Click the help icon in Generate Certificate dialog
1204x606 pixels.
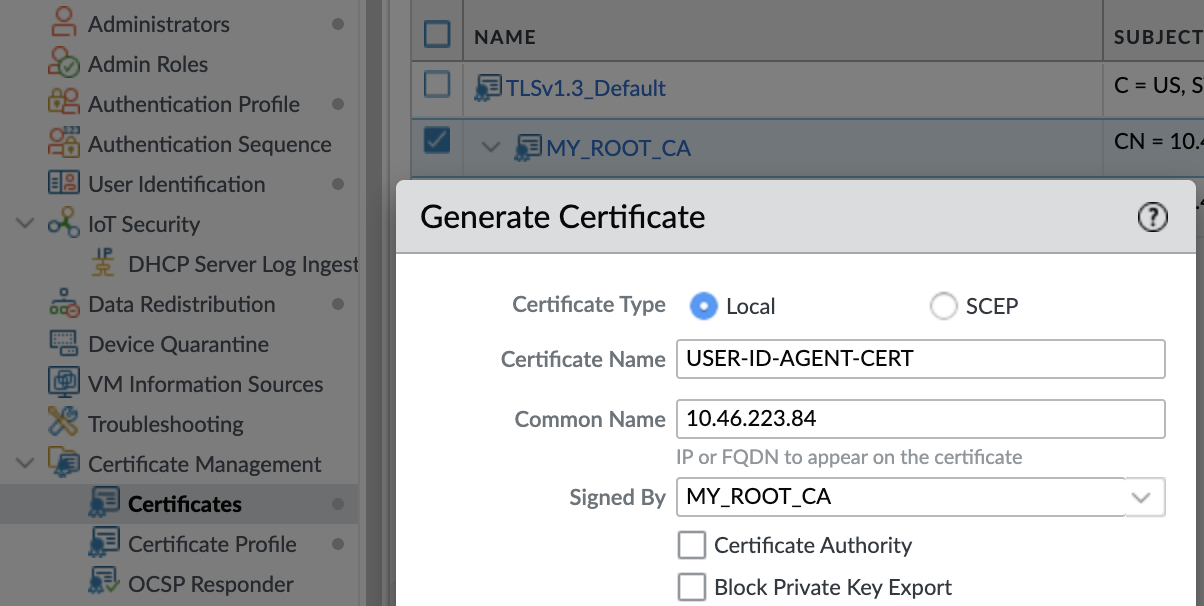(1152, 217)
